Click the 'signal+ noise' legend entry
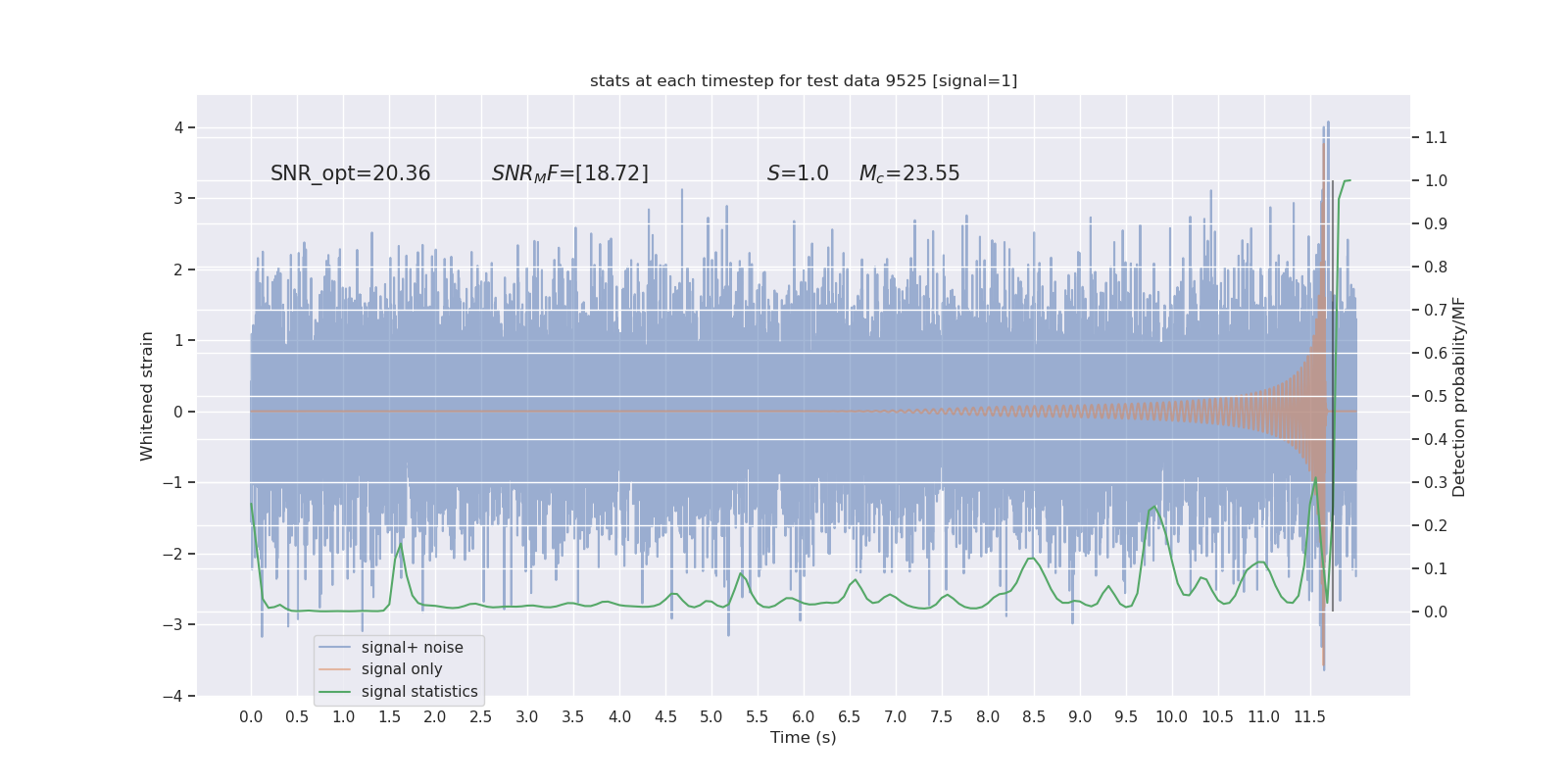 click(x=412, y=648)
